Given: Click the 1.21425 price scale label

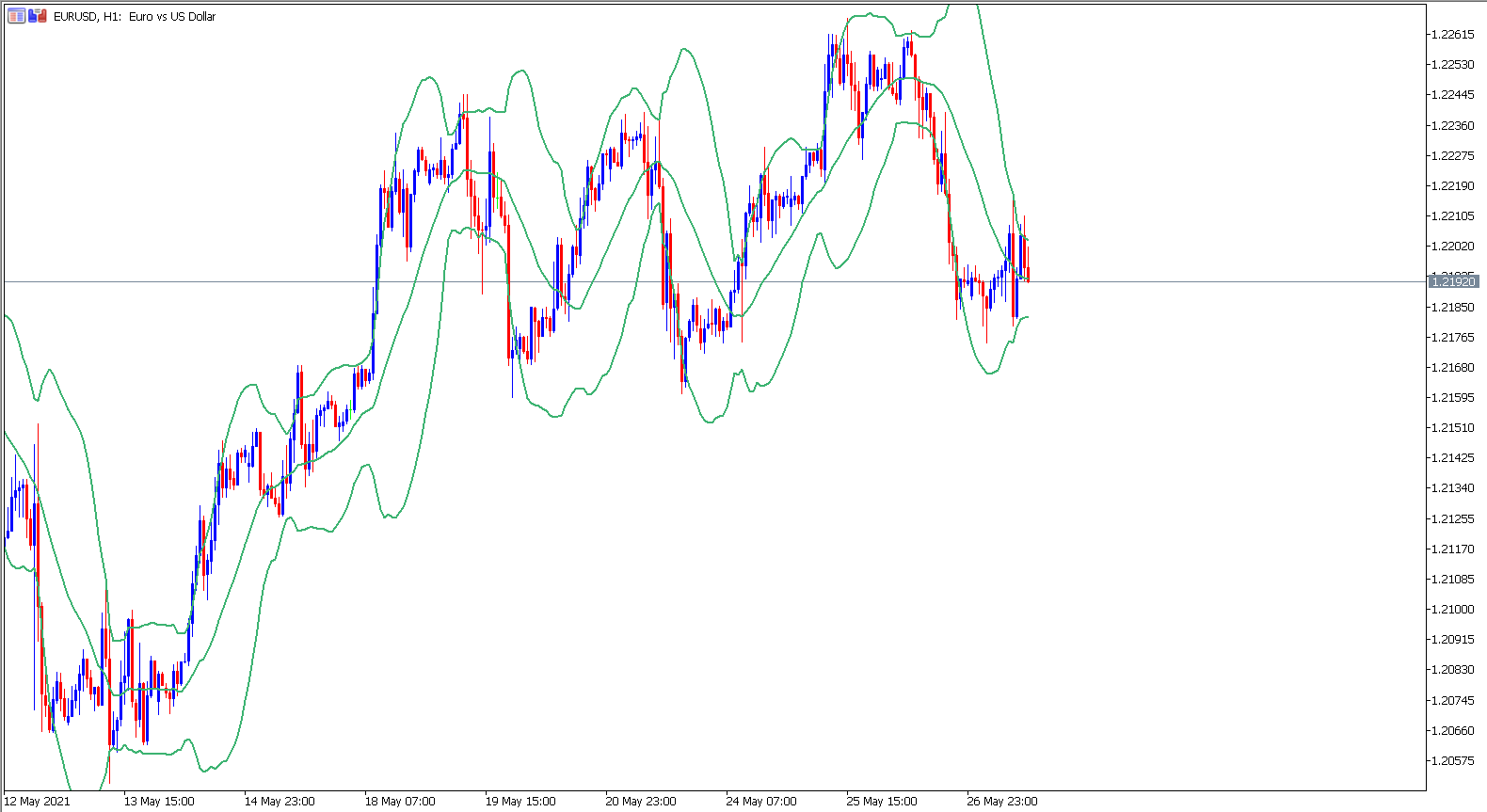Looking at the screenshot, I should pyautogui.click(x=1452, y=457).
